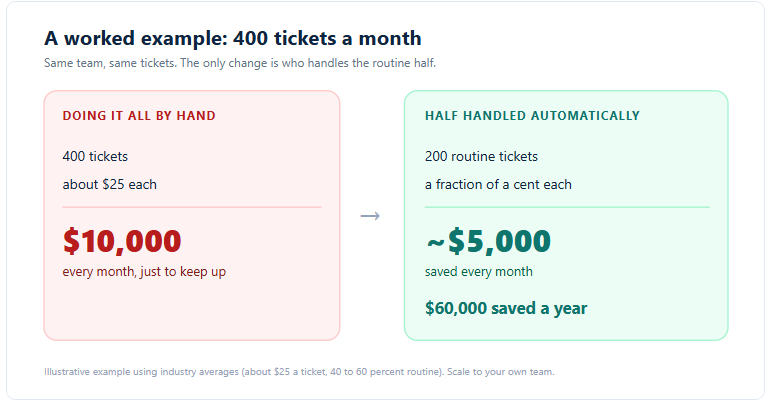Click the 'about $25 each' text
This screenshot has width=773, height=407.
click(109, 185)
